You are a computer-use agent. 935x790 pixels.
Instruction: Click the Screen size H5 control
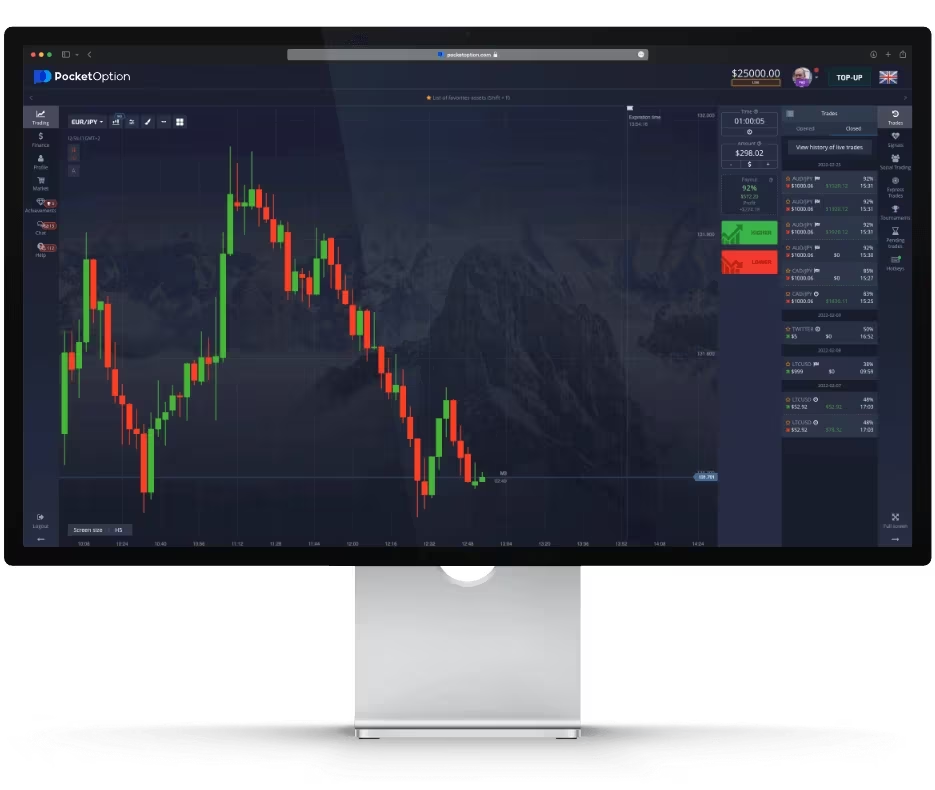click(98, 530)
